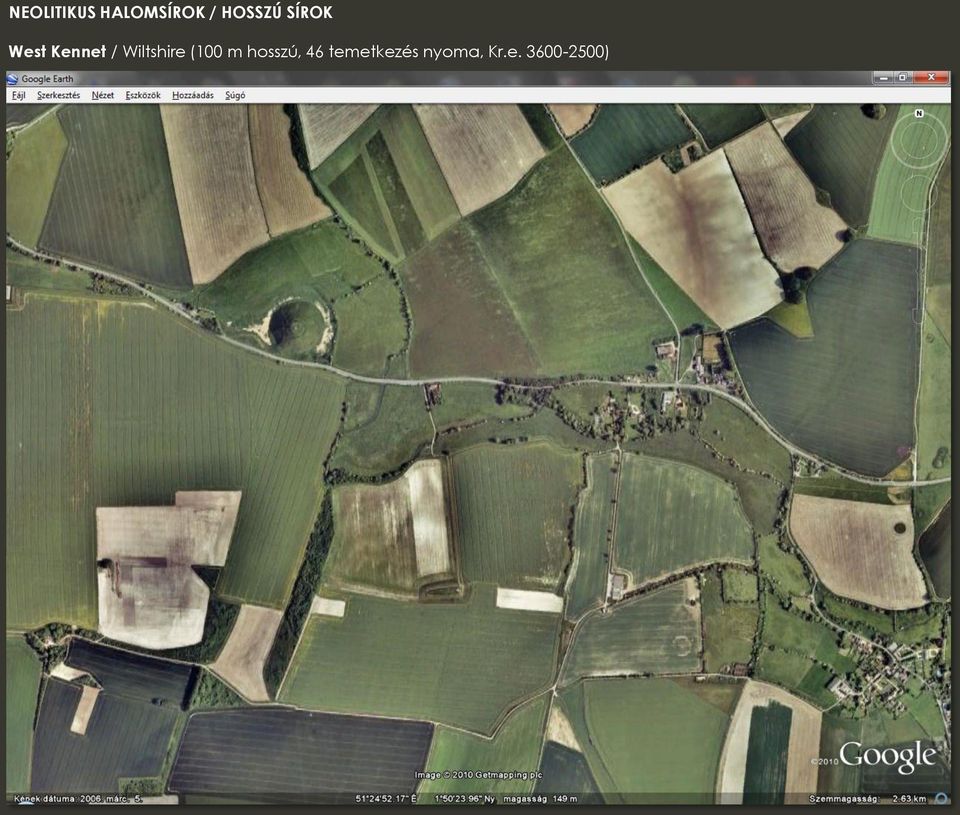Click the zoom slider on the right side
Viewport: 960px width, 815px height.
pos(918,269)
